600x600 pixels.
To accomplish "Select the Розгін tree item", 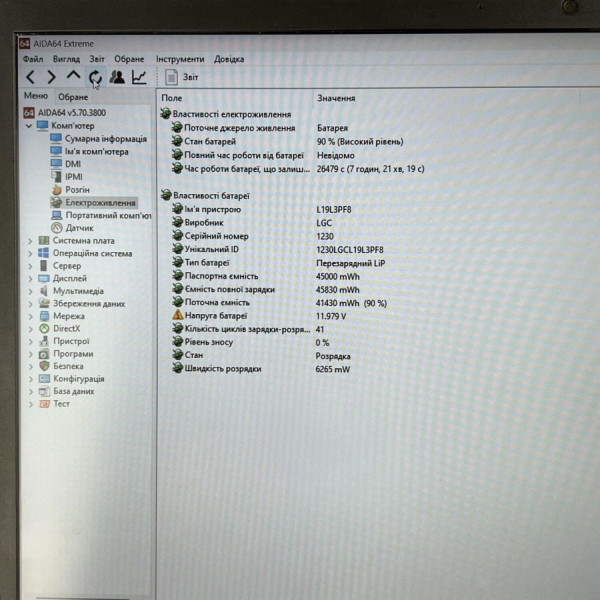I will (x=70, y=190).
